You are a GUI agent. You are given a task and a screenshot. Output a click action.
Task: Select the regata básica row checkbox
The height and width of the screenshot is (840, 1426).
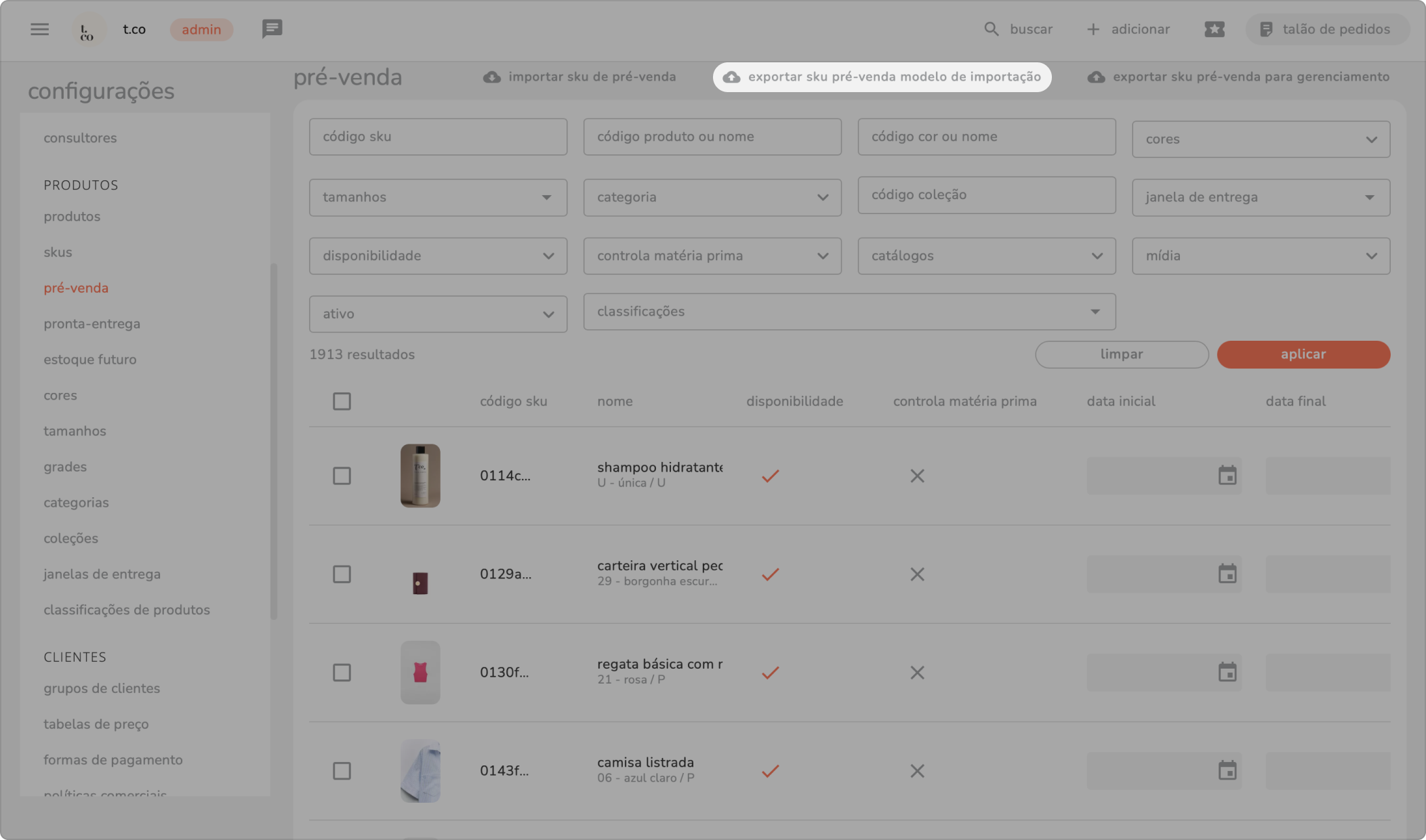point(342,673)
